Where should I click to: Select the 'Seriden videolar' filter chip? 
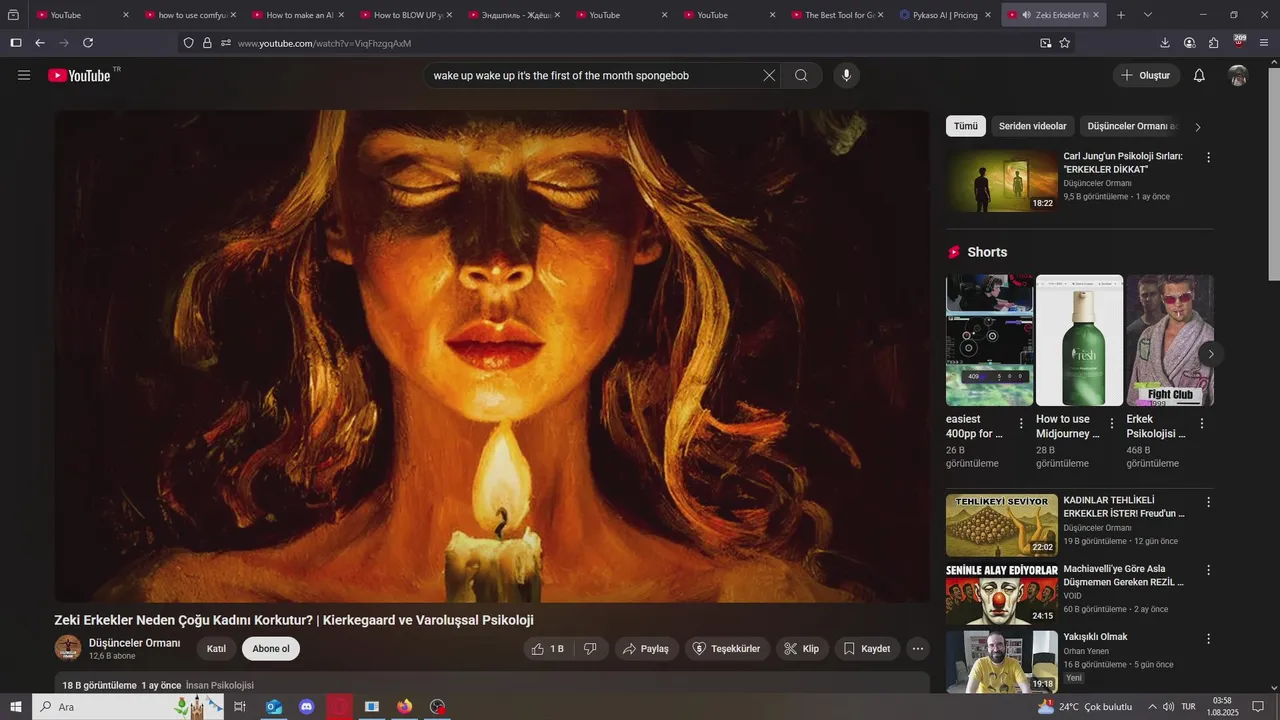1033,126
